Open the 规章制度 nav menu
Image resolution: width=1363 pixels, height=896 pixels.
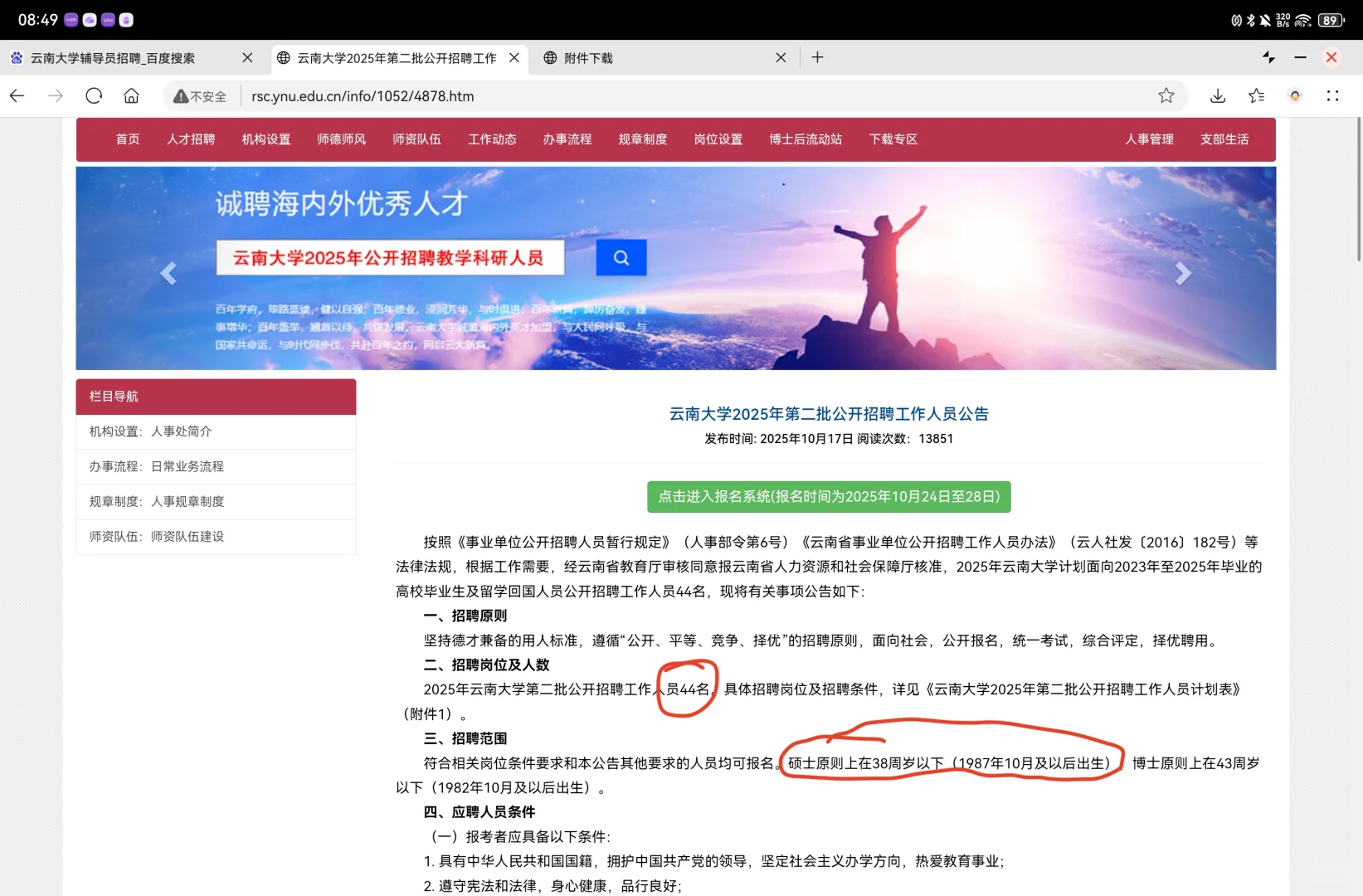coord(643,139)
